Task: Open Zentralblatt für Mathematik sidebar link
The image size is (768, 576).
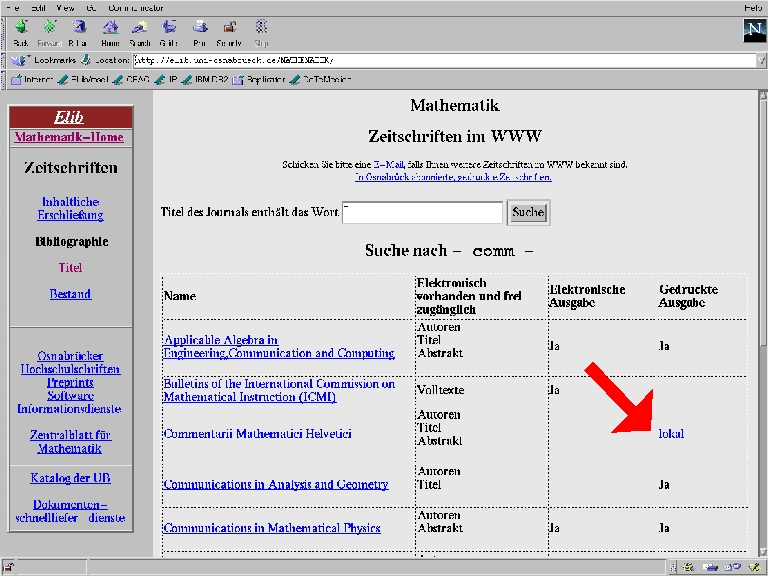Action: (70, 441)
